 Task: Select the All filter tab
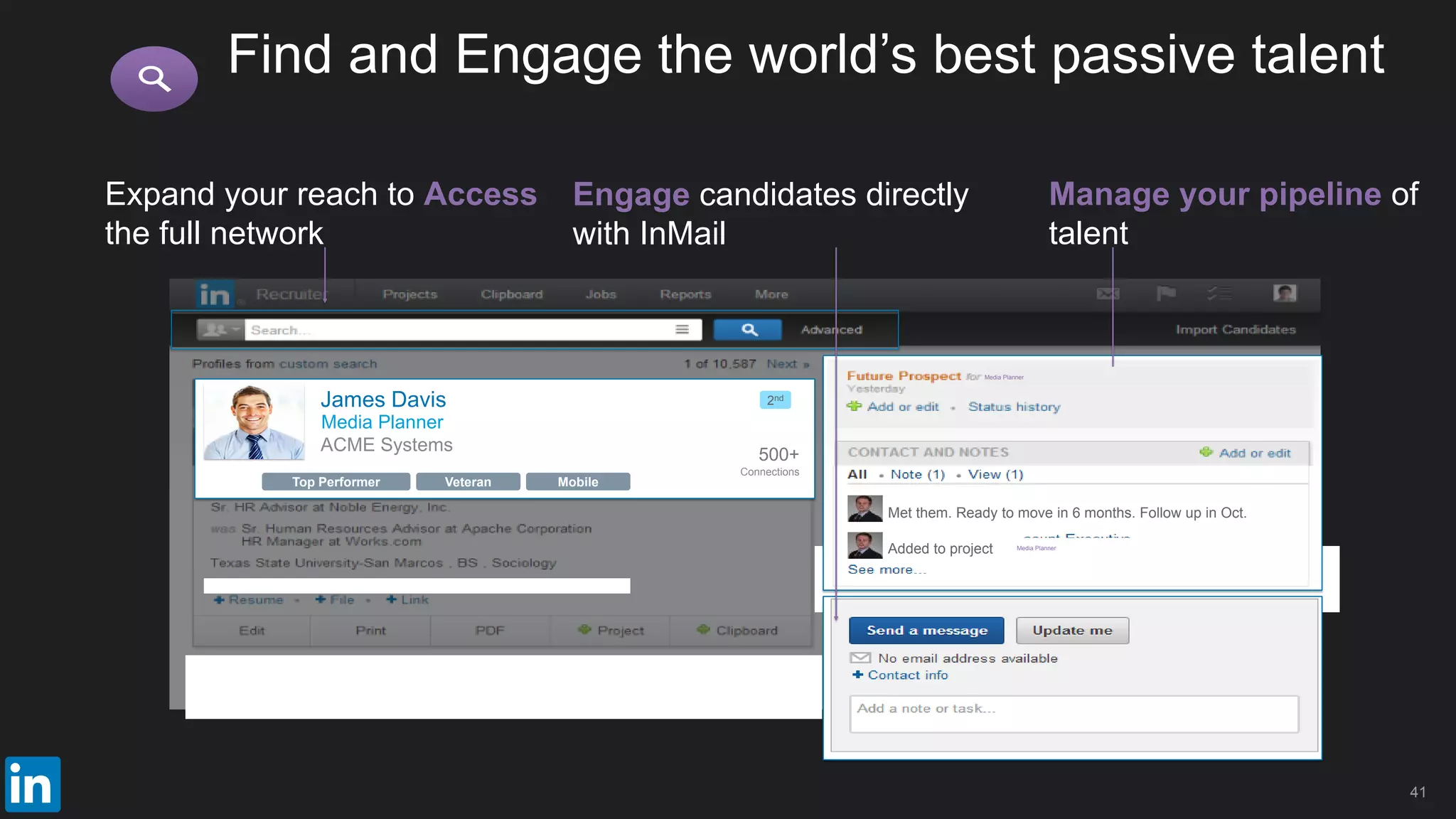pyautogui.click(x=857, y=474)
